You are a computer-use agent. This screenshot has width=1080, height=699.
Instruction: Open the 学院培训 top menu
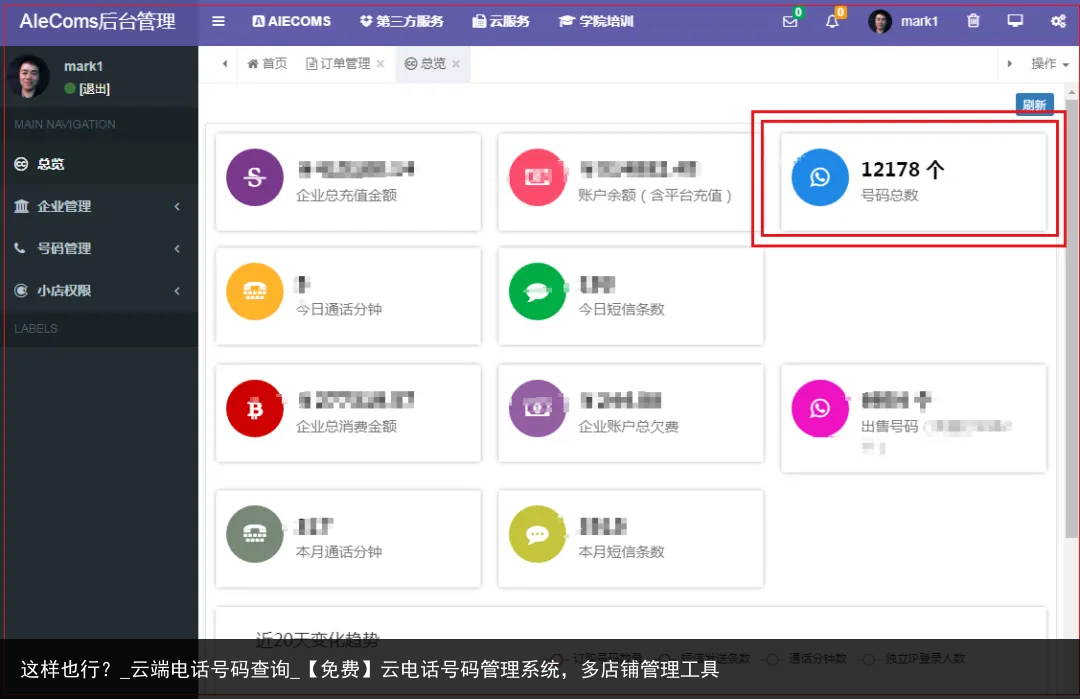(x=596, y=21)
